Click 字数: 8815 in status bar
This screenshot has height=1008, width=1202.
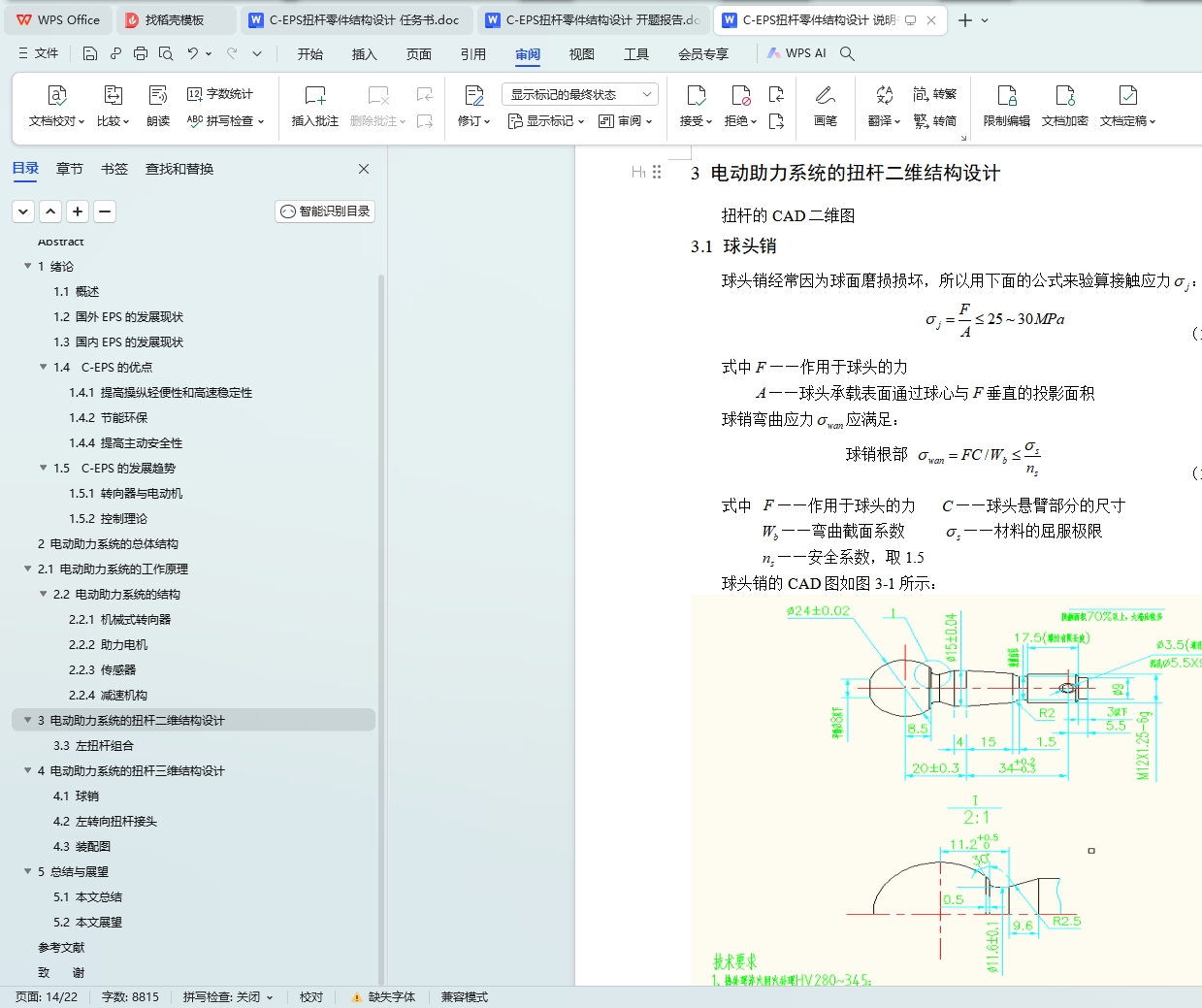pyautogui.click(x=130, y=997)
